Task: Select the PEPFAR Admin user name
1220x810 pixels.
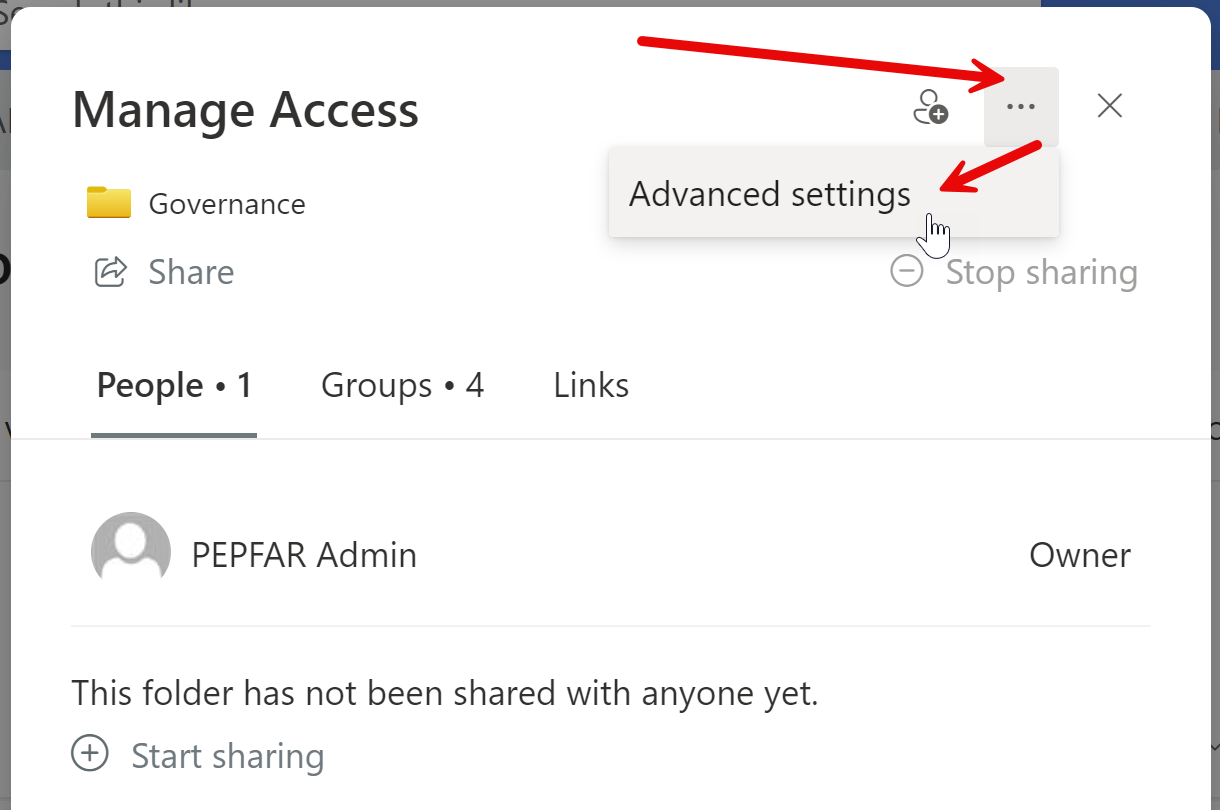Action: 304,555
